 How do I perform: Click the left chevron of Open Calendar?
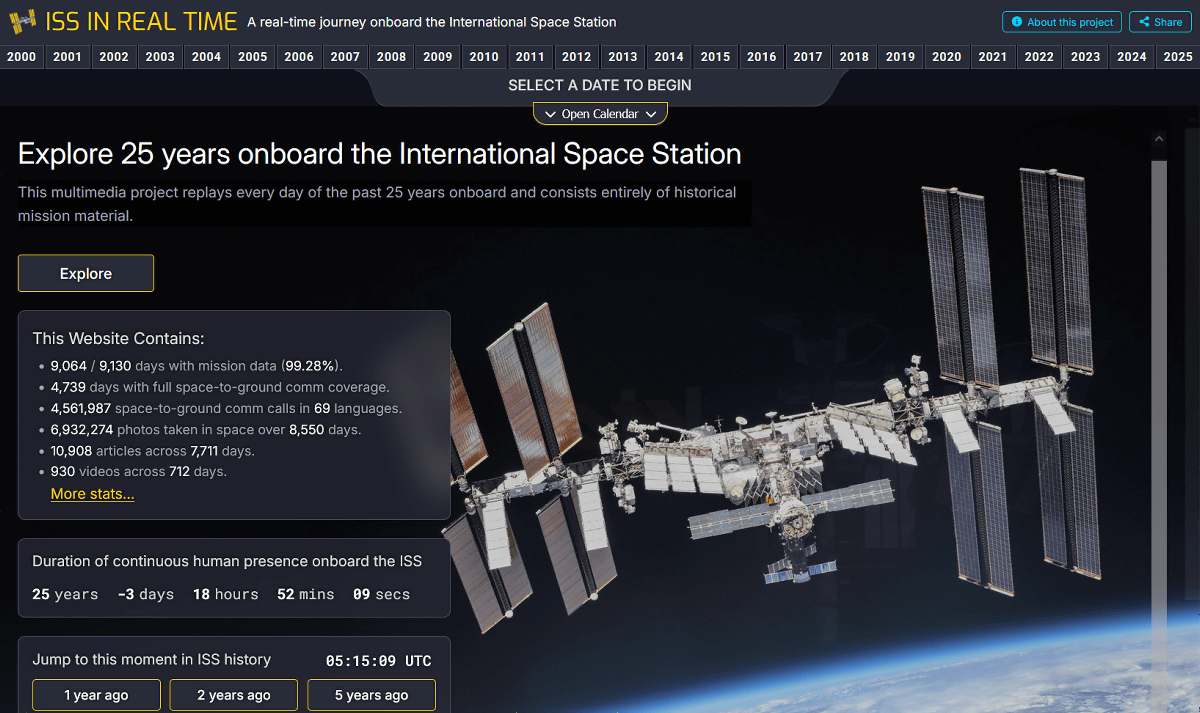(549, 114)
